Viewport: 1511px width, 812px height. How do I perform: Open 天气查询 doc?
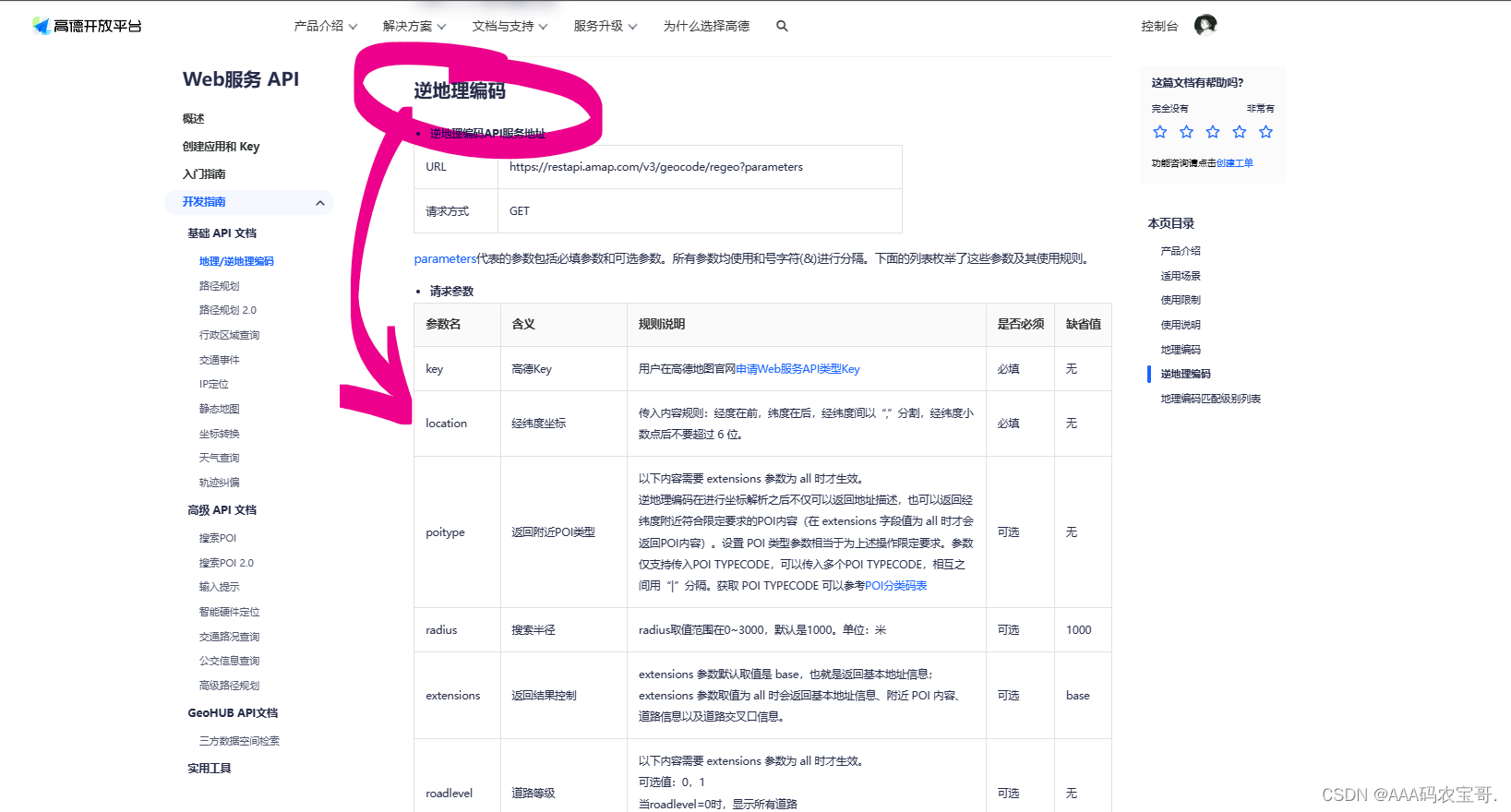[x=219, y=458]
